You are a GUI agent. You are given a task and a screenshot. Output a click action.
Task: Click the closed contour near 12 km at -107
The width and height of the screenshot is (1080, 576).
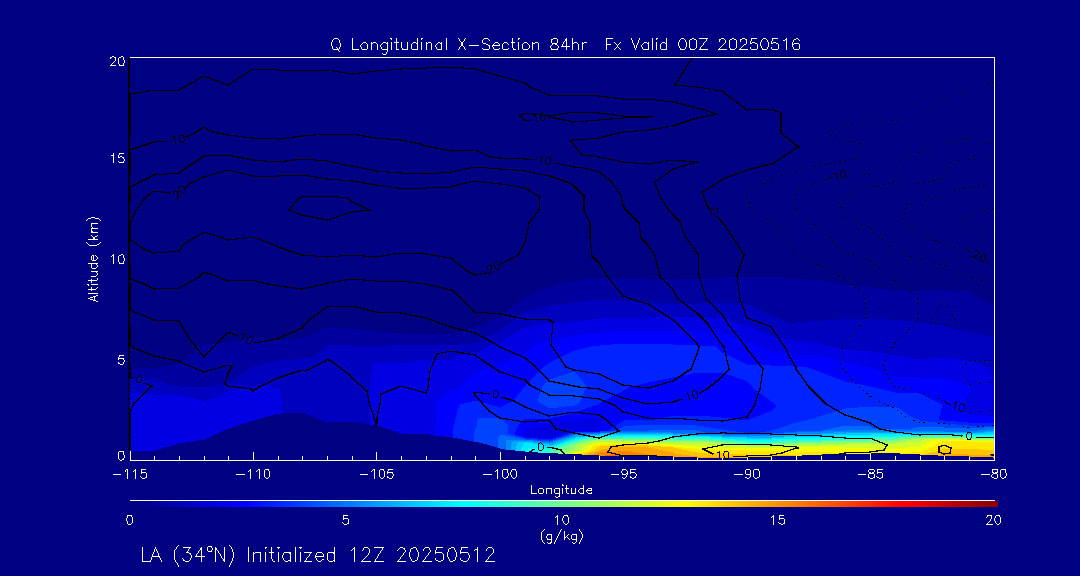(x=329, y=207)
